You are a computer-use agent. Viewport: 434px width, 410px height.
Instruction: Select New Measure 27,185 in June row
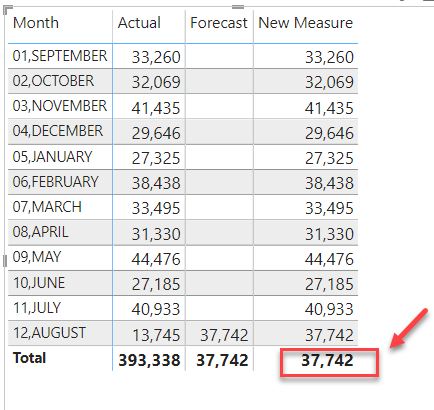coord(329,284)
